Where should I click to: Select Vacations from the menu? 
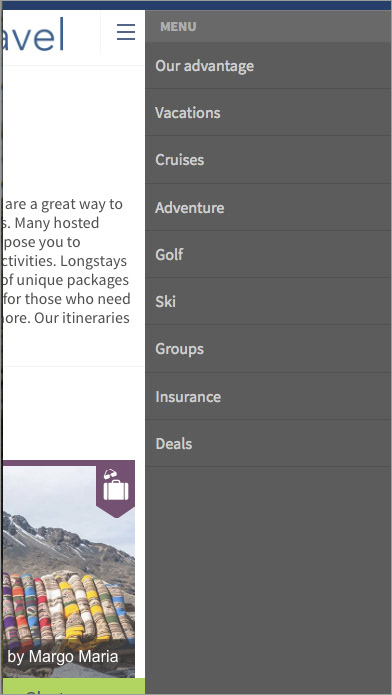point(269,113)
